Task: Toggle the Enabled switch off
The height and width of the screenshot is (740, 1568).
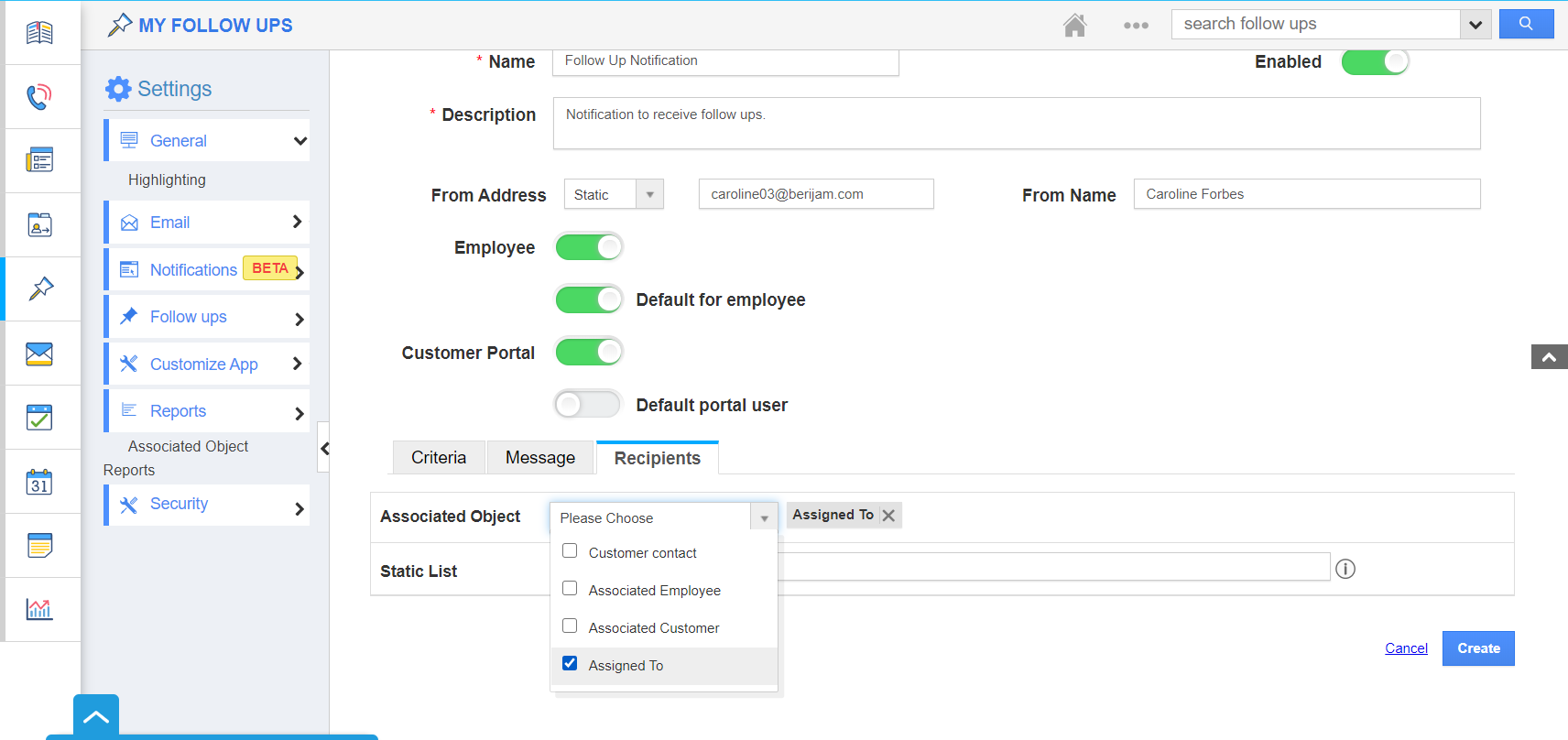Action: [1374, 62]
